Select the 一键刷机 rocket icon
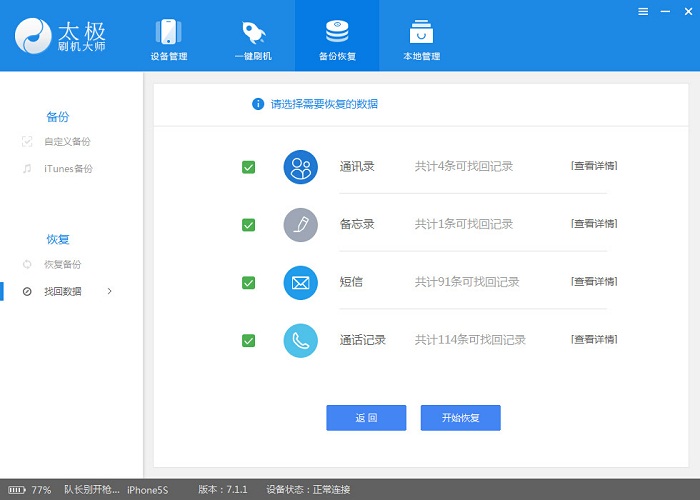The image size is (700, 500). (253, 32)
